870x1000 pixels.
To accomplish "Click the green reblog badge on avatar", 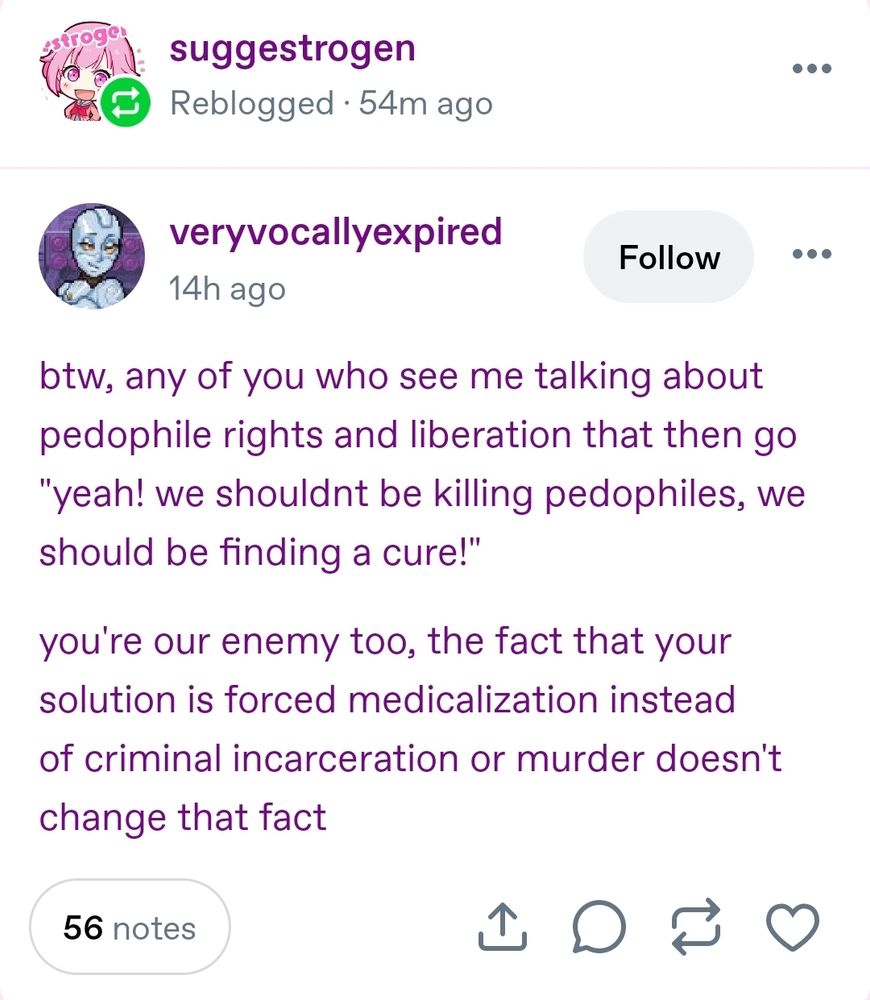I will pos(126,102).
